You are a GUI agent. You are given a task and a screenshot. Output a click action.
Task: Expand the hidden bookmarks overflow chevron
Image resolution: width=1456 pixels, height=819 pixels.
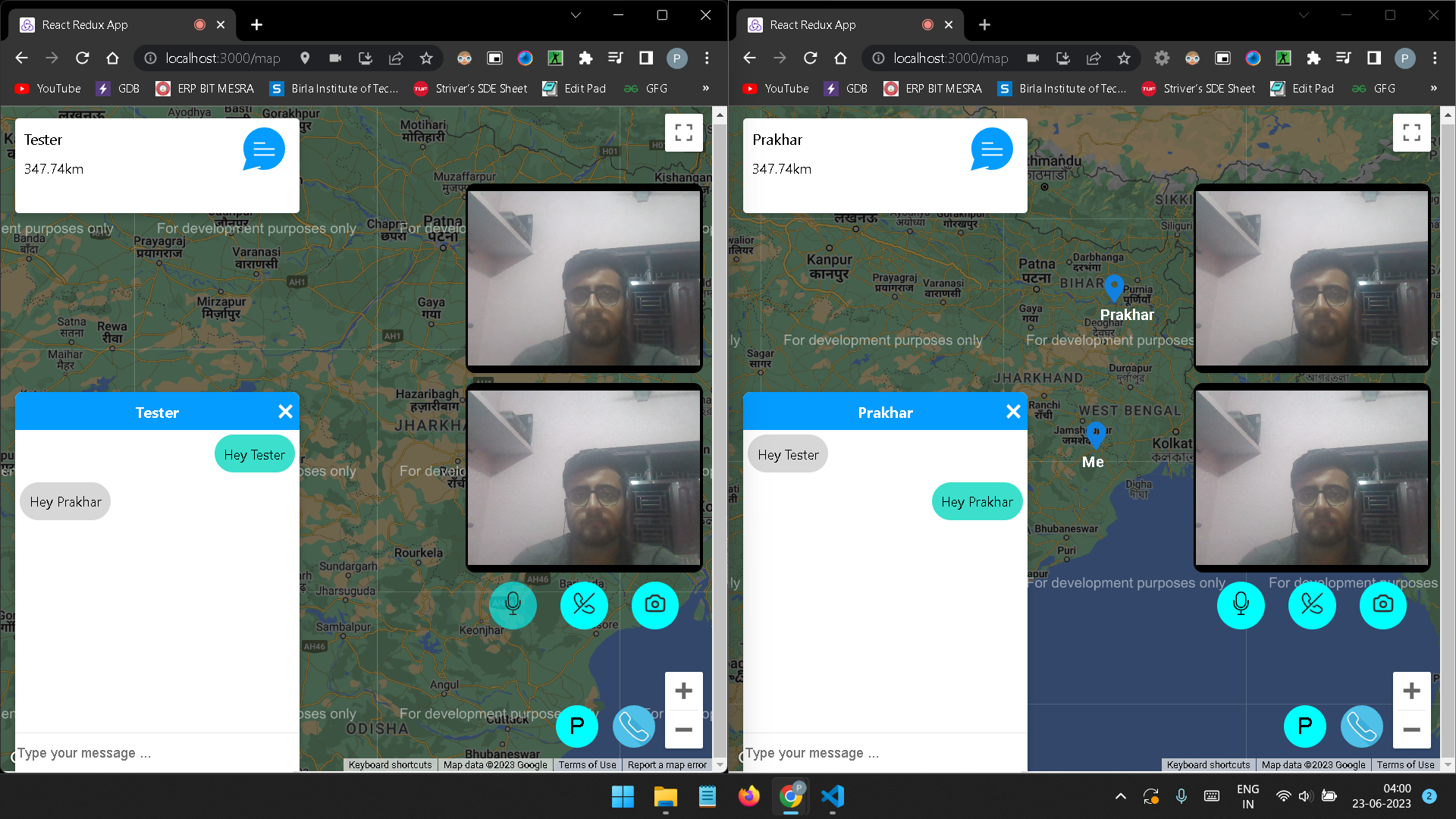tap(705, 88)
